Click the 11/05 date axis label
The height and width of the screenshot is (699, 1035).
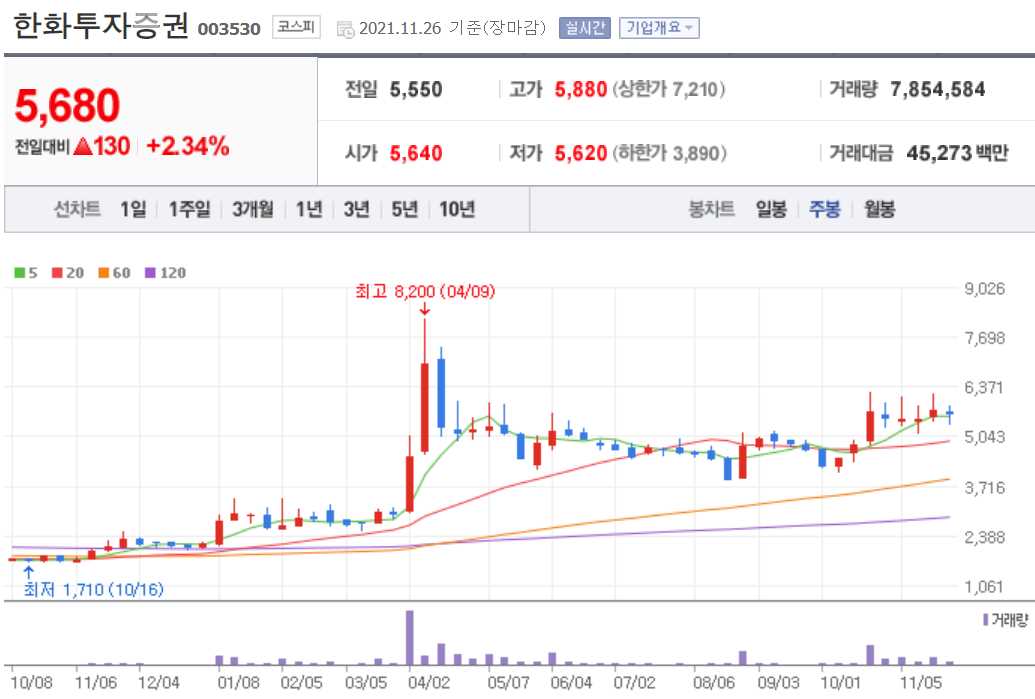coord(921,682)
